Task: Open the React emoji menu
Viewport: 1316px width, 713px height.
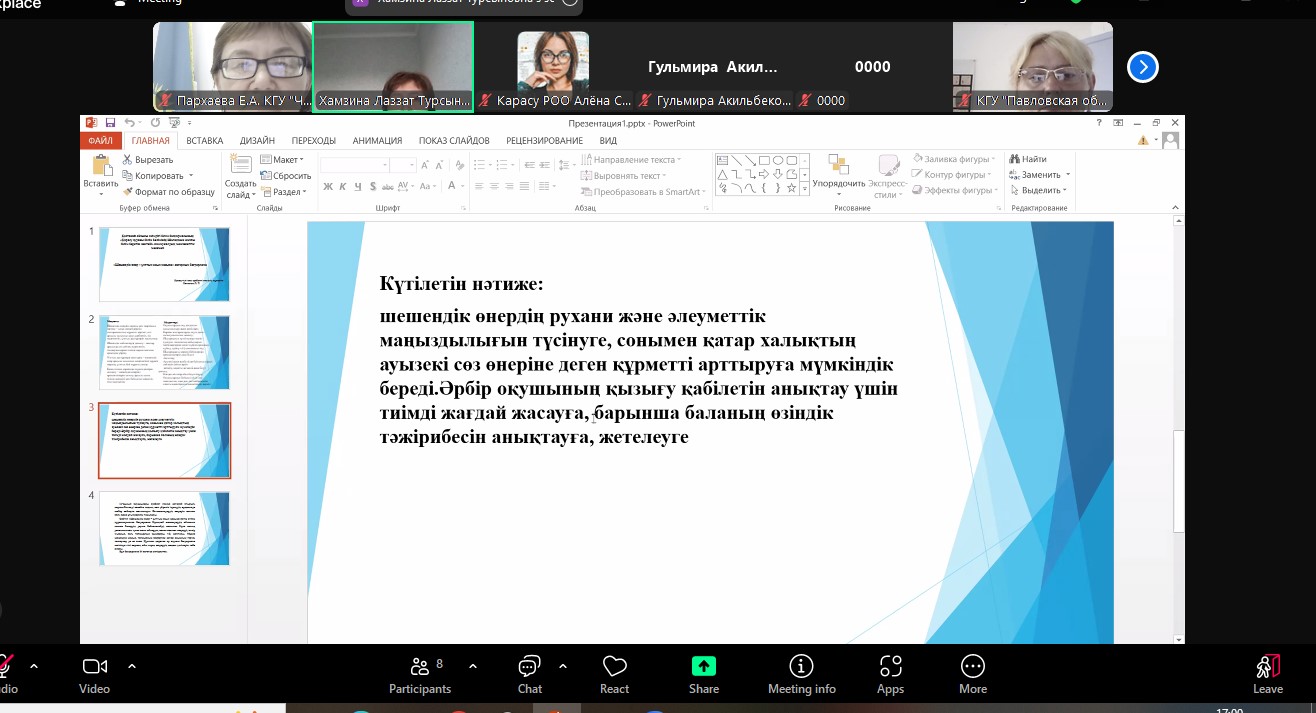Action: (614, 666)
